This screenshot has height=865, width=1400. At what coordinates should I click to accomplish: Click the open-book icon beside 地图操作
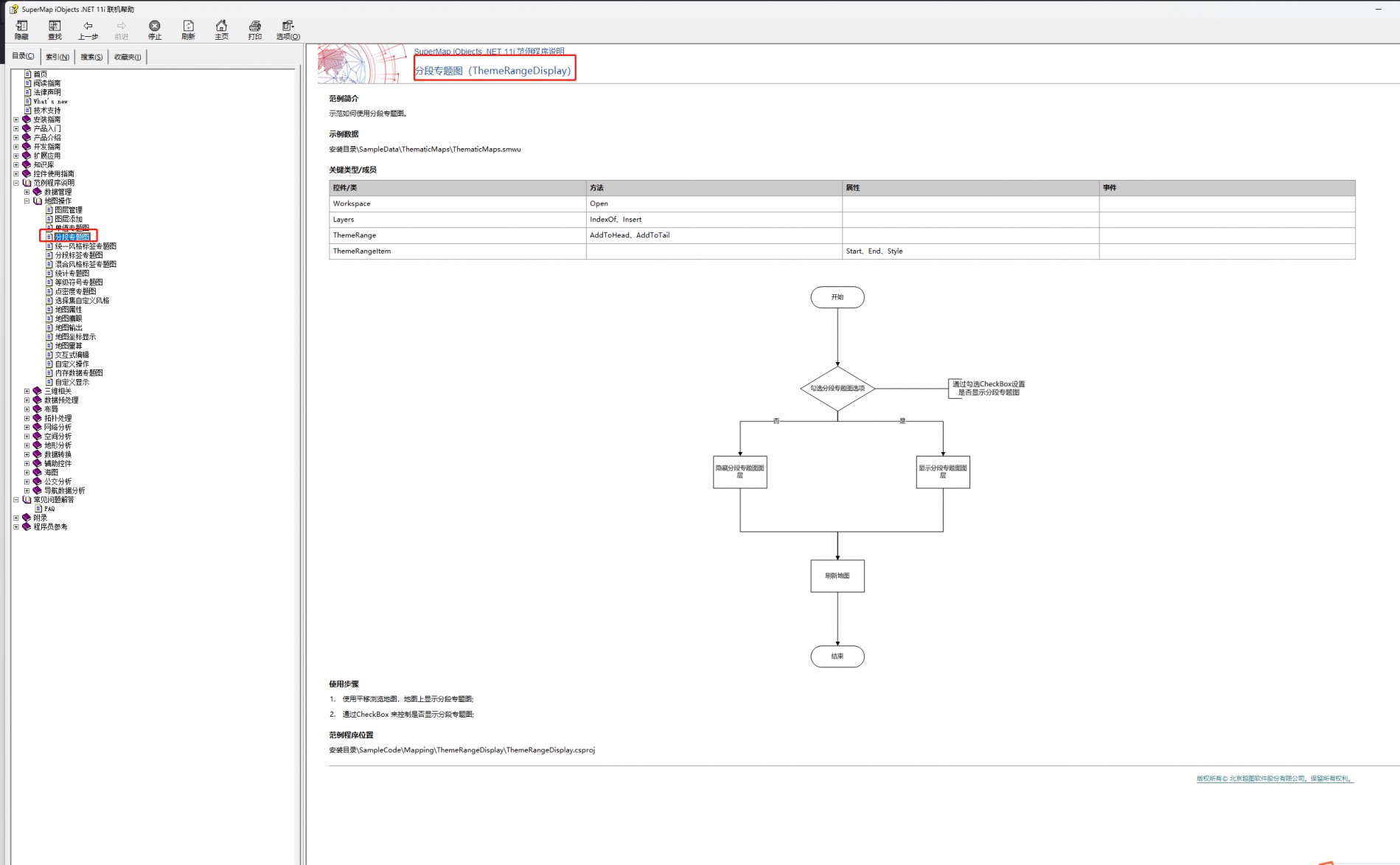tap(38, 201)
